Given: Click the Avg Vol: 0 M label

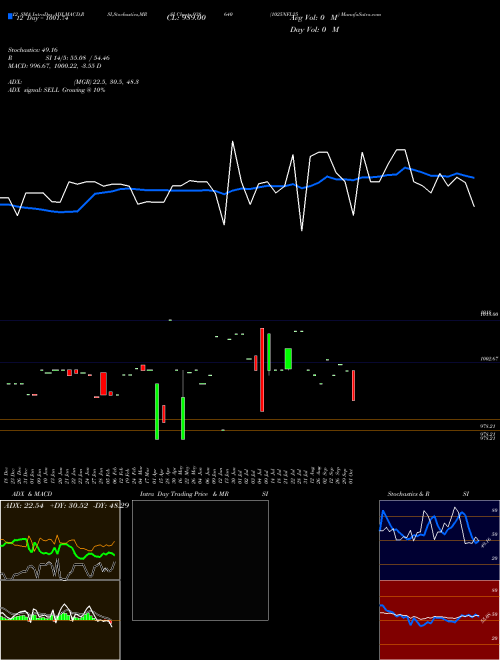Looking at the screenshot, I should pyautogui.click(x=314, y=18).
